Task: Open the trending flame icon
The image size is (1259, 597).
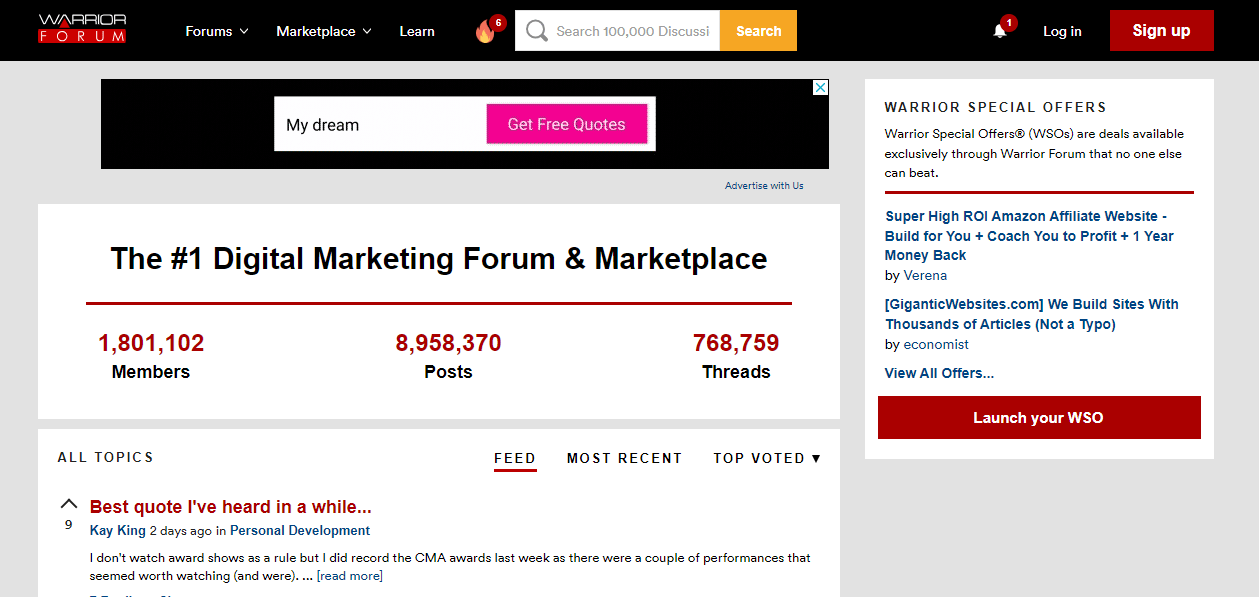Action: pos(485,32)
